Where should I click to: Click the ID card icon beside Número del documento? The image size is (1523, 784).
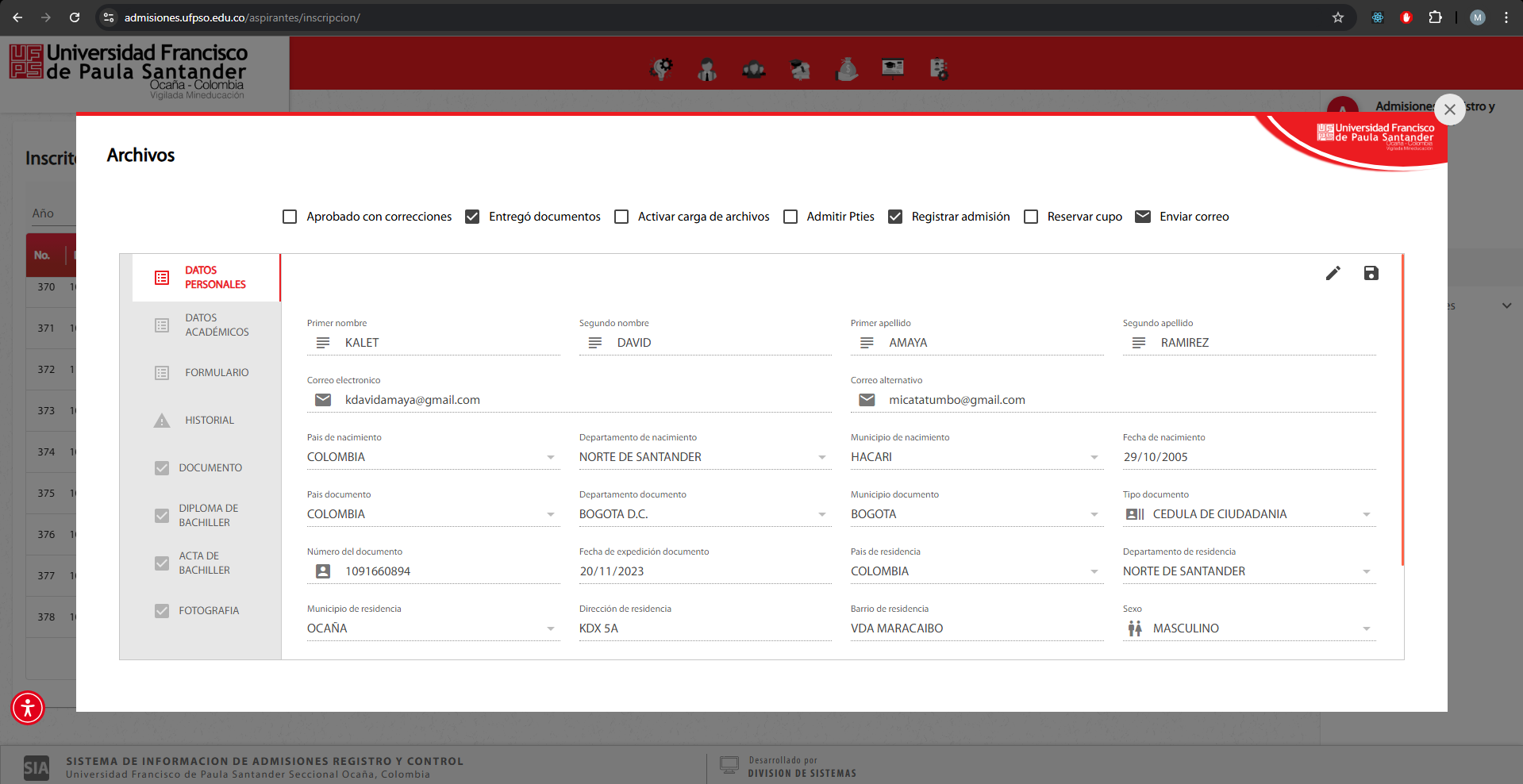click(323, 571)
